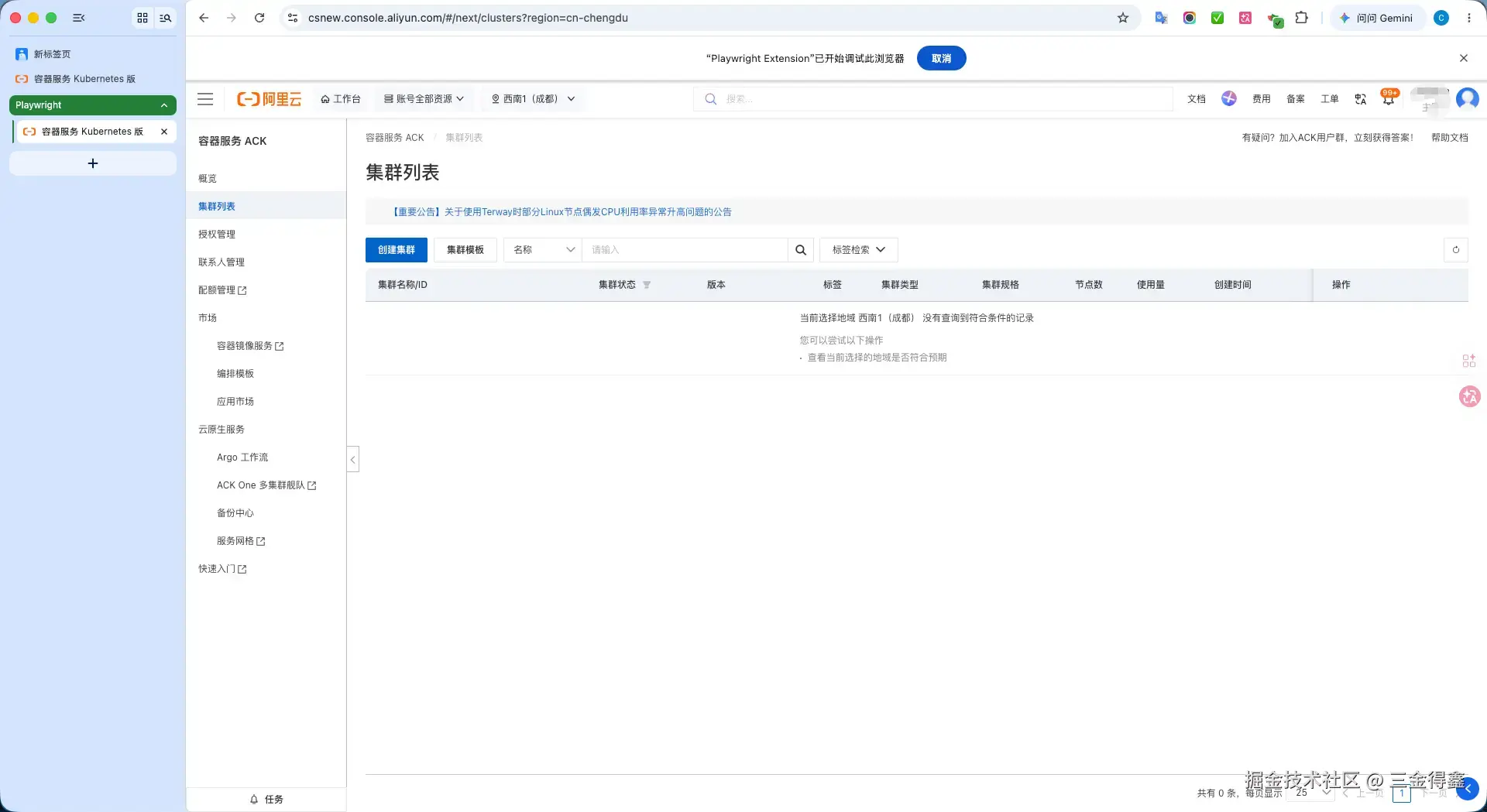This screenshot has height=812, width=1487.
Task: Go to Alibaba Cloud home logo
Action: tap(269, 99)
